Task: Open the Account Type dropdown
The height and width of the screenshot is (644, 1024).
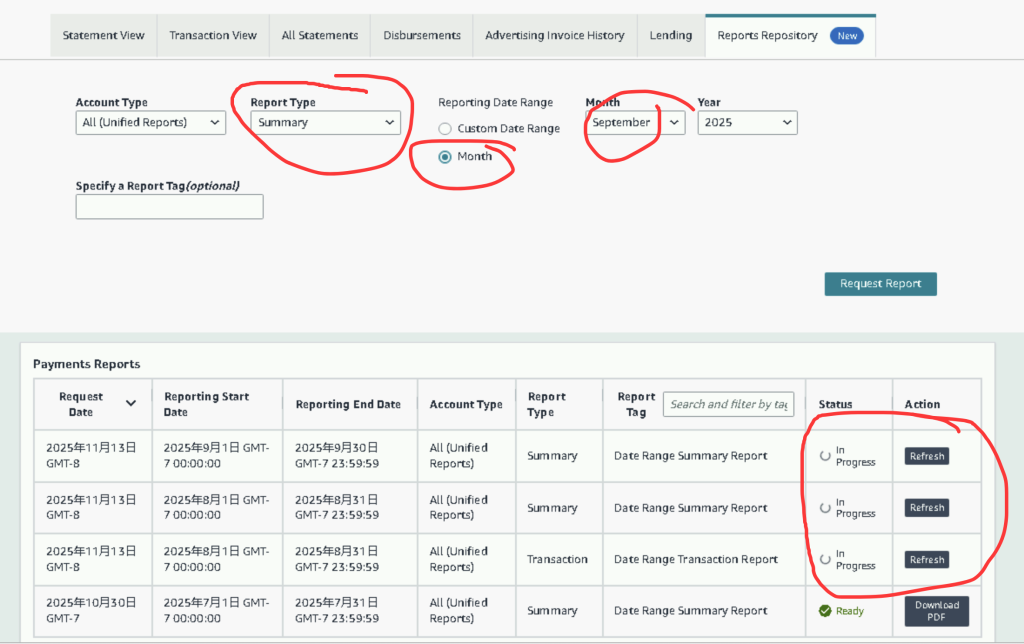Action: tap(151, 123)
